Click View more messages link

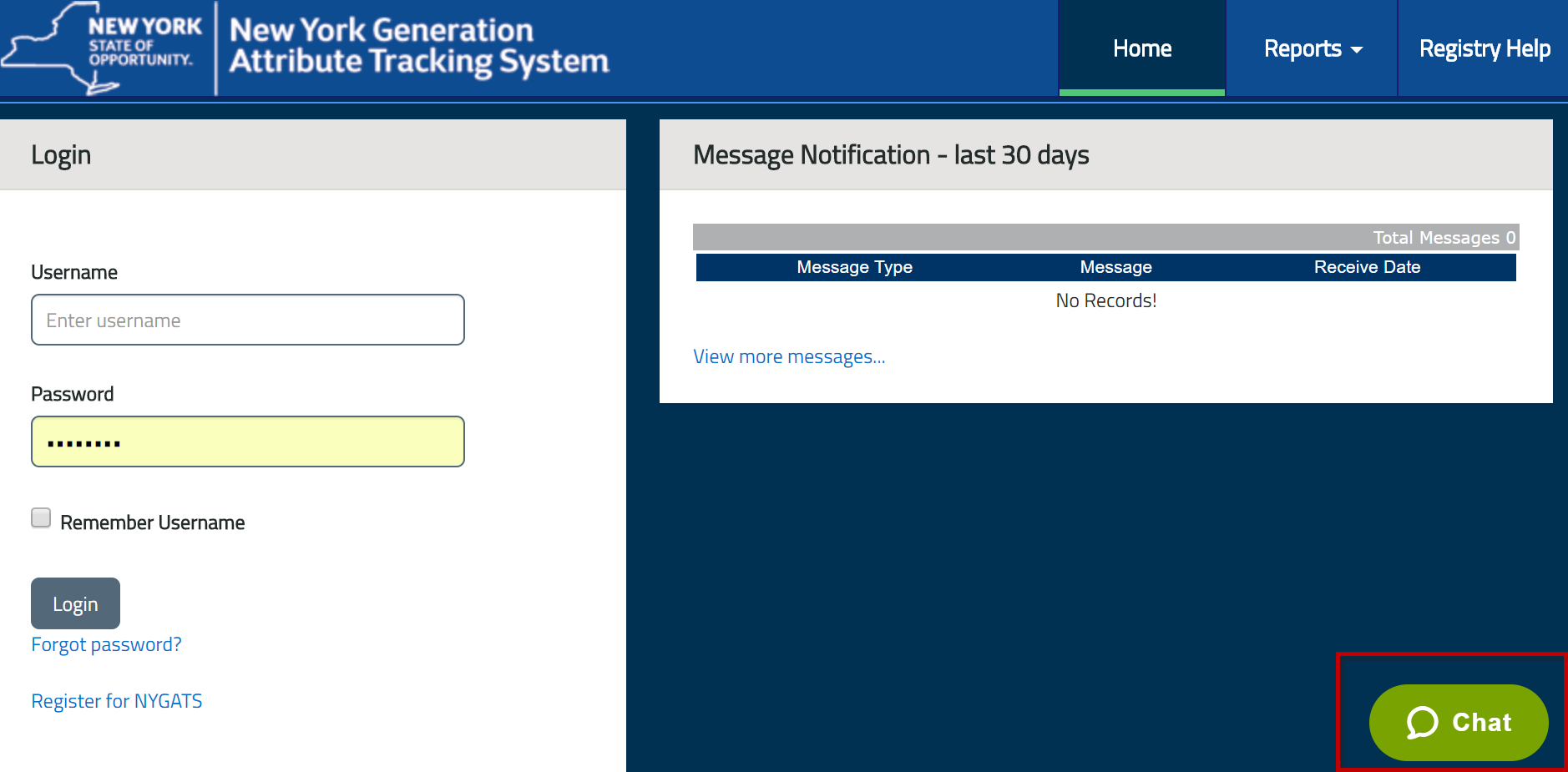pyautogui.click(x=789, y=357)
